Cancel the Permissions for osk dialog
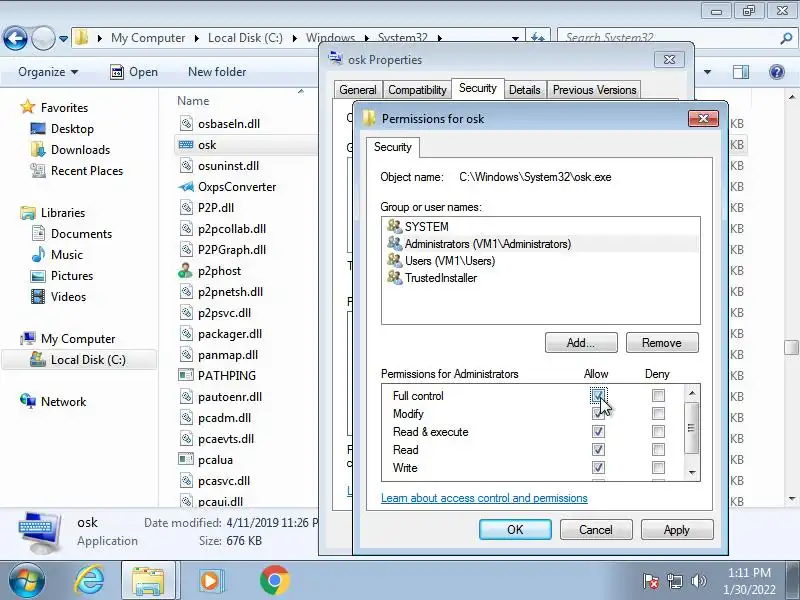 coord(596,530)
